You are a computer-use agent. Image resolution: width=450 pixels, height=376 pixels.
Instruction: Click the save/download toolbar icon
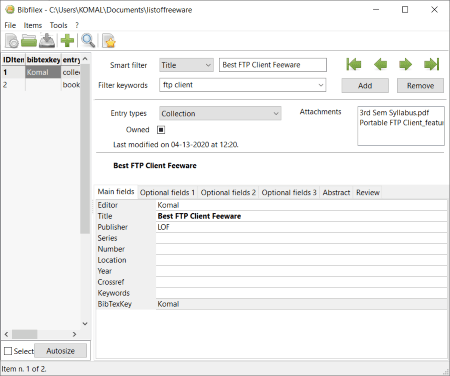[47, 41]
